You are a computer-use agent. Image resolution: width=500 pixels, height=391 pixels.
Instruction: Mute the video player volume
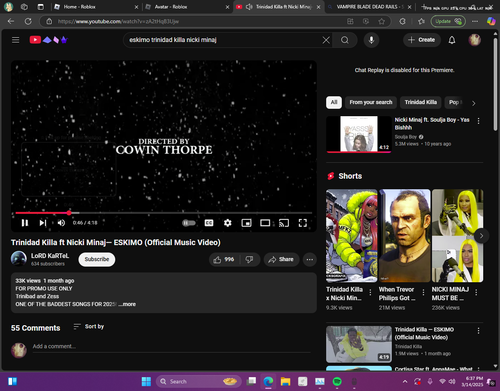tap(61, 223)
